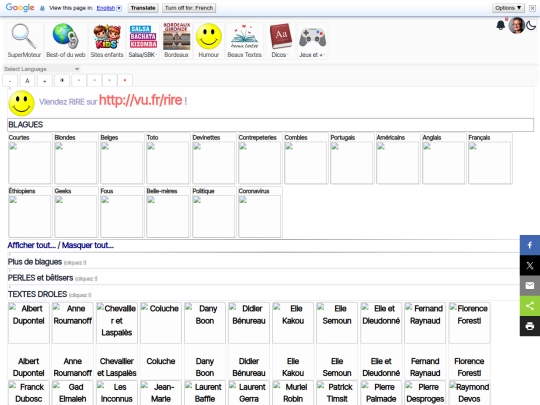Open Raymond Devos texts
Image resolution: width=540 pixels, height=405 pixels.
click(x=469, y=393)
